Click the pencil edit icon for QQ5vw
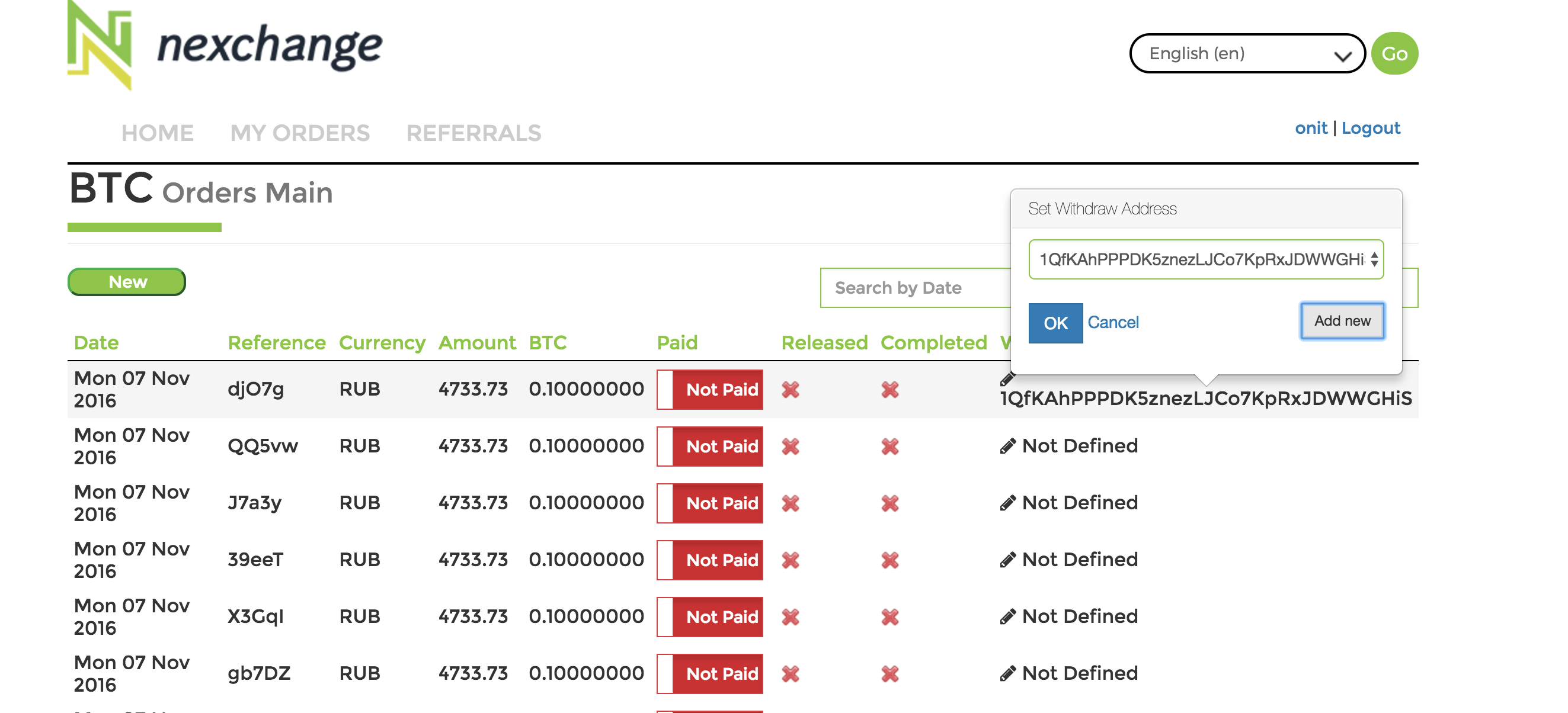The image size is (1568, 713). point(1007,446)
